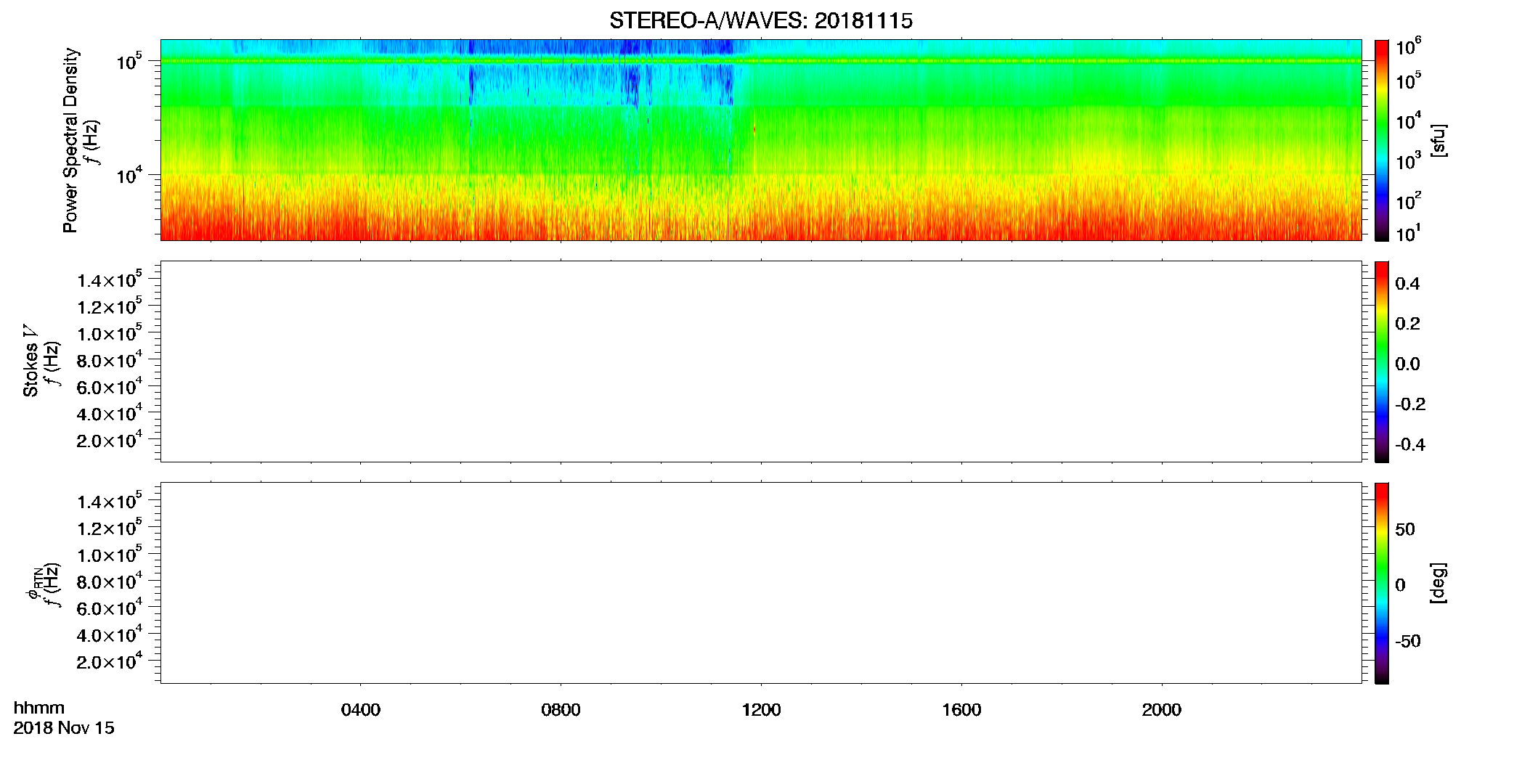Screen dimensions: 1522x784
Task: Click the 1.4×10^5 tick on the phi RTN axis
Action: [109, 501]
